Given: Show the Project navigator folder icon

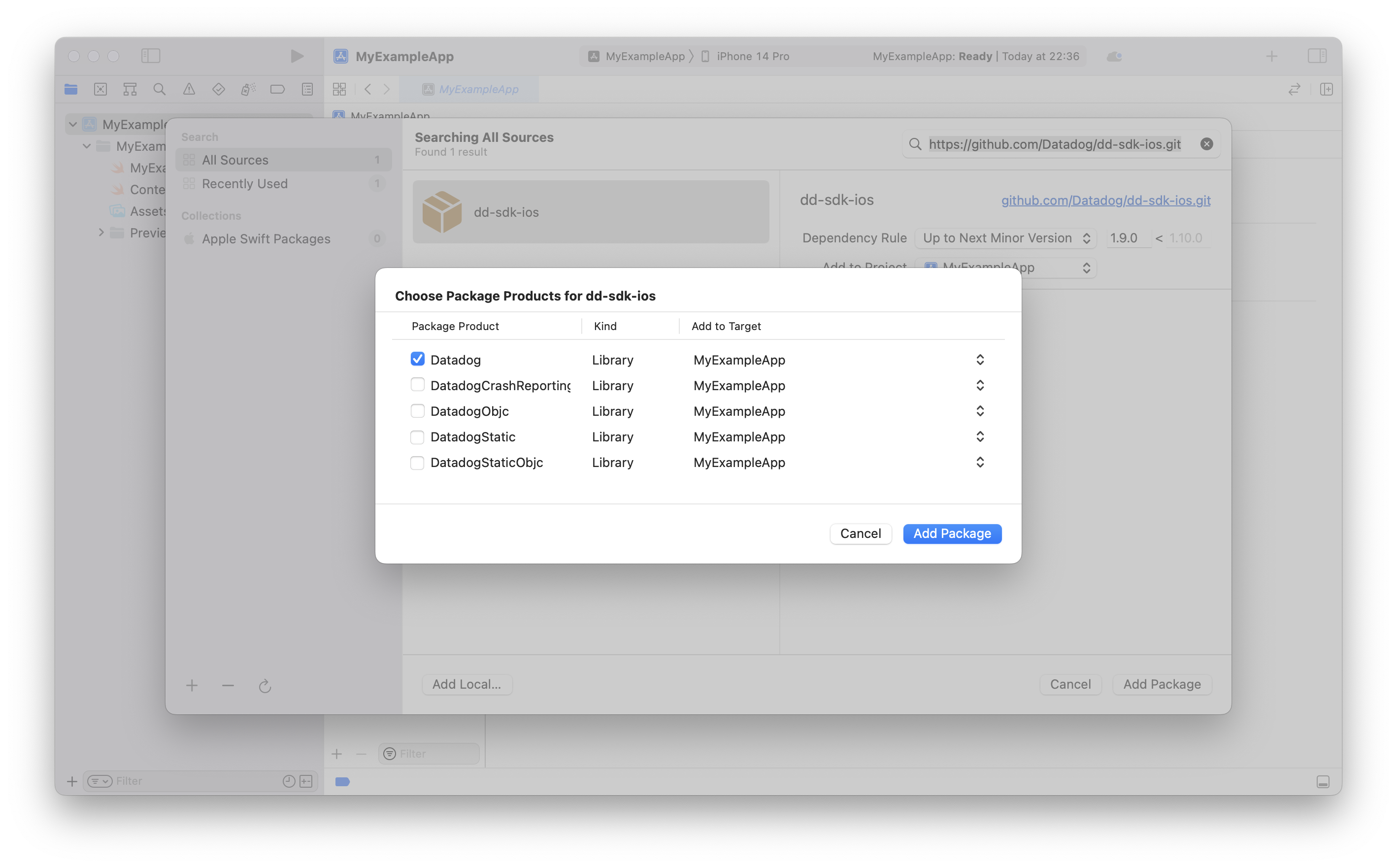Looking at the screenshot, I should 71,89.
